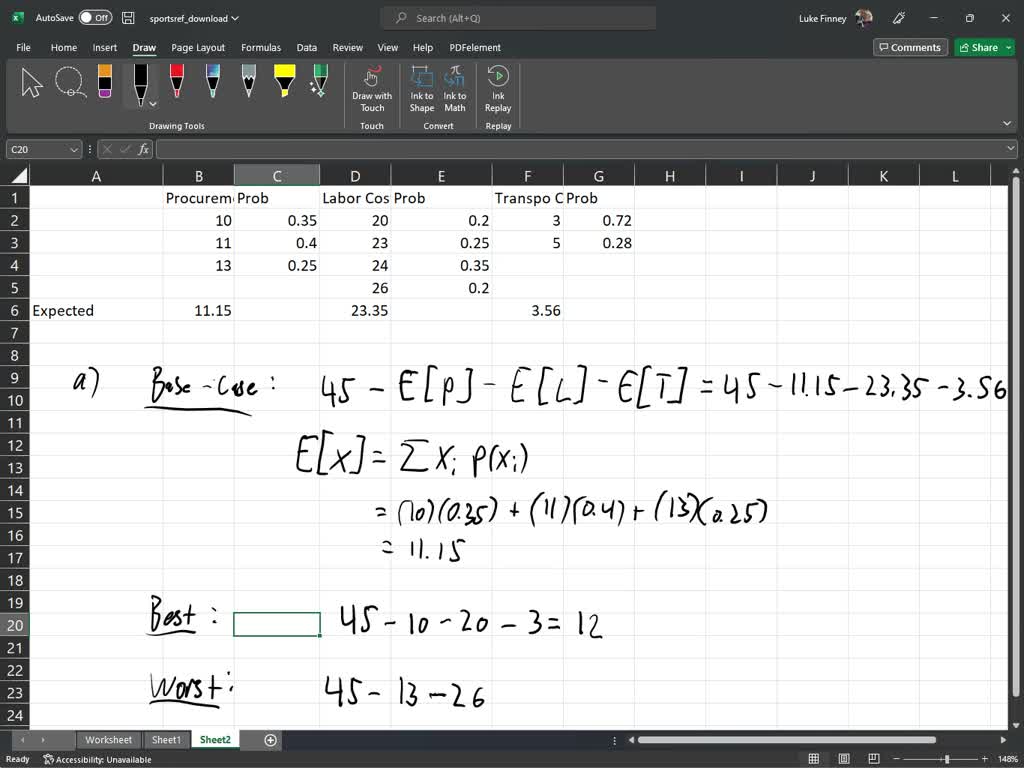This screenshot has height=768, width=1024.
Task: Open the Name Box dropdown
Action: point(74,149)
